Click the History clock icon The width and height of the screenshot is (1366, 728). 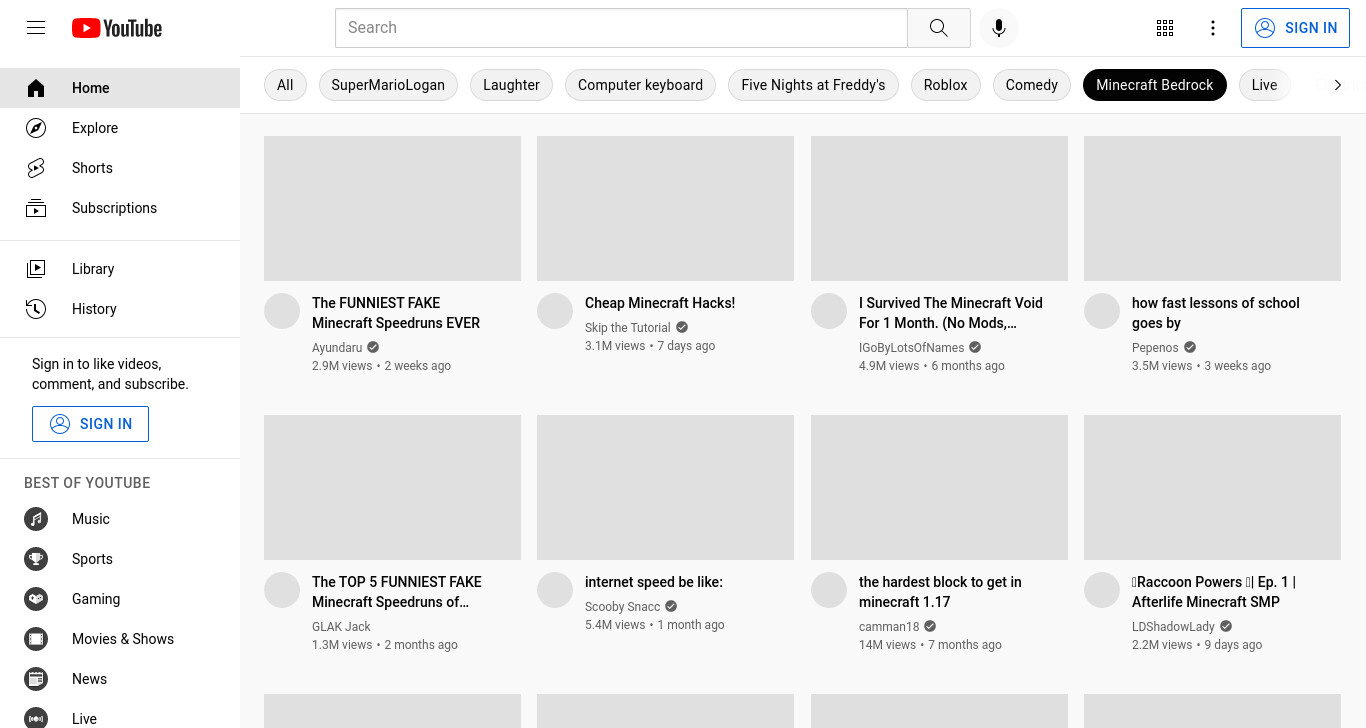point(36,309)
